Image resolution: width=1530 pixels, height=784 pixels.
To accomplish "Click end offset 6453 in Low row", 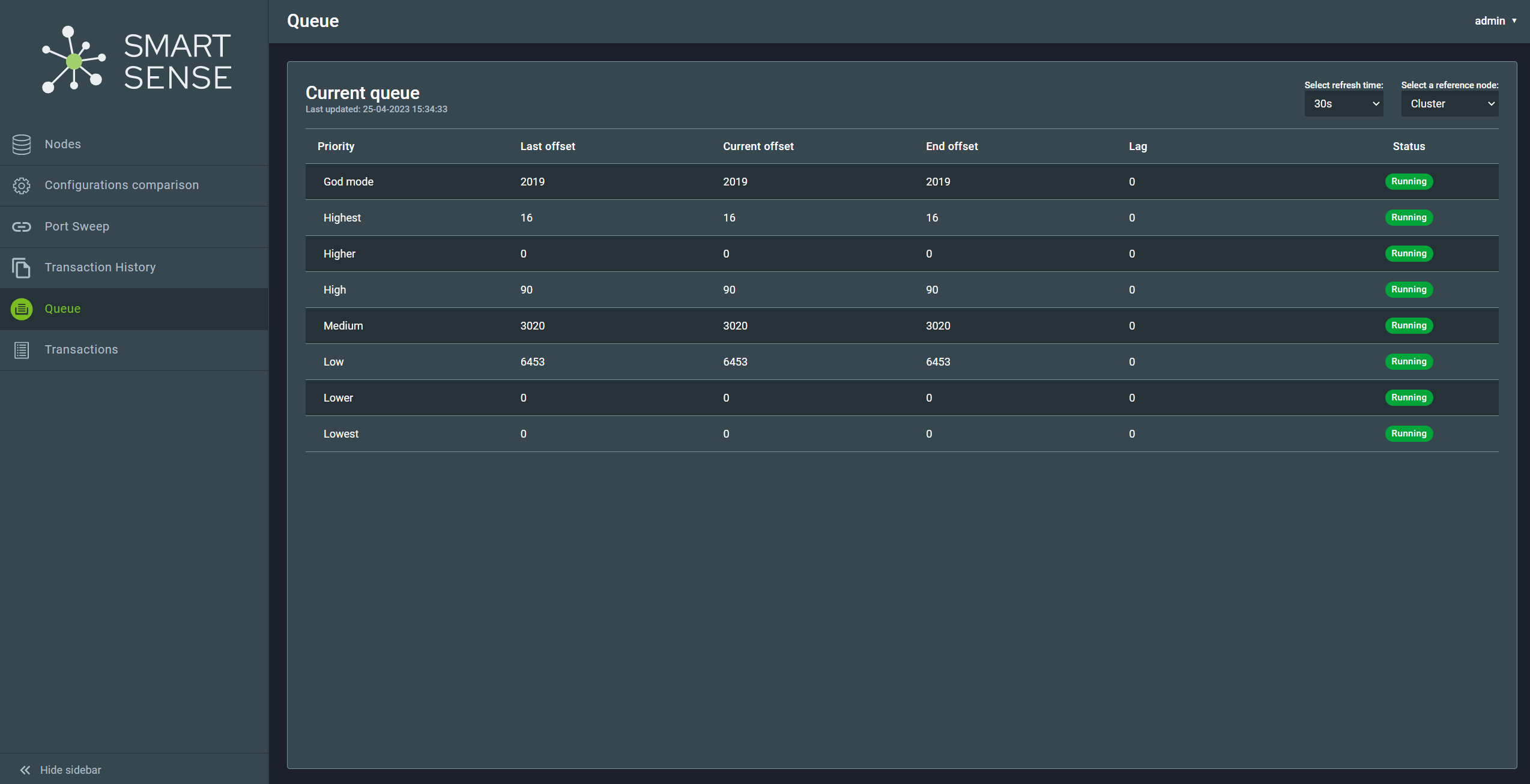I will 938,362.
